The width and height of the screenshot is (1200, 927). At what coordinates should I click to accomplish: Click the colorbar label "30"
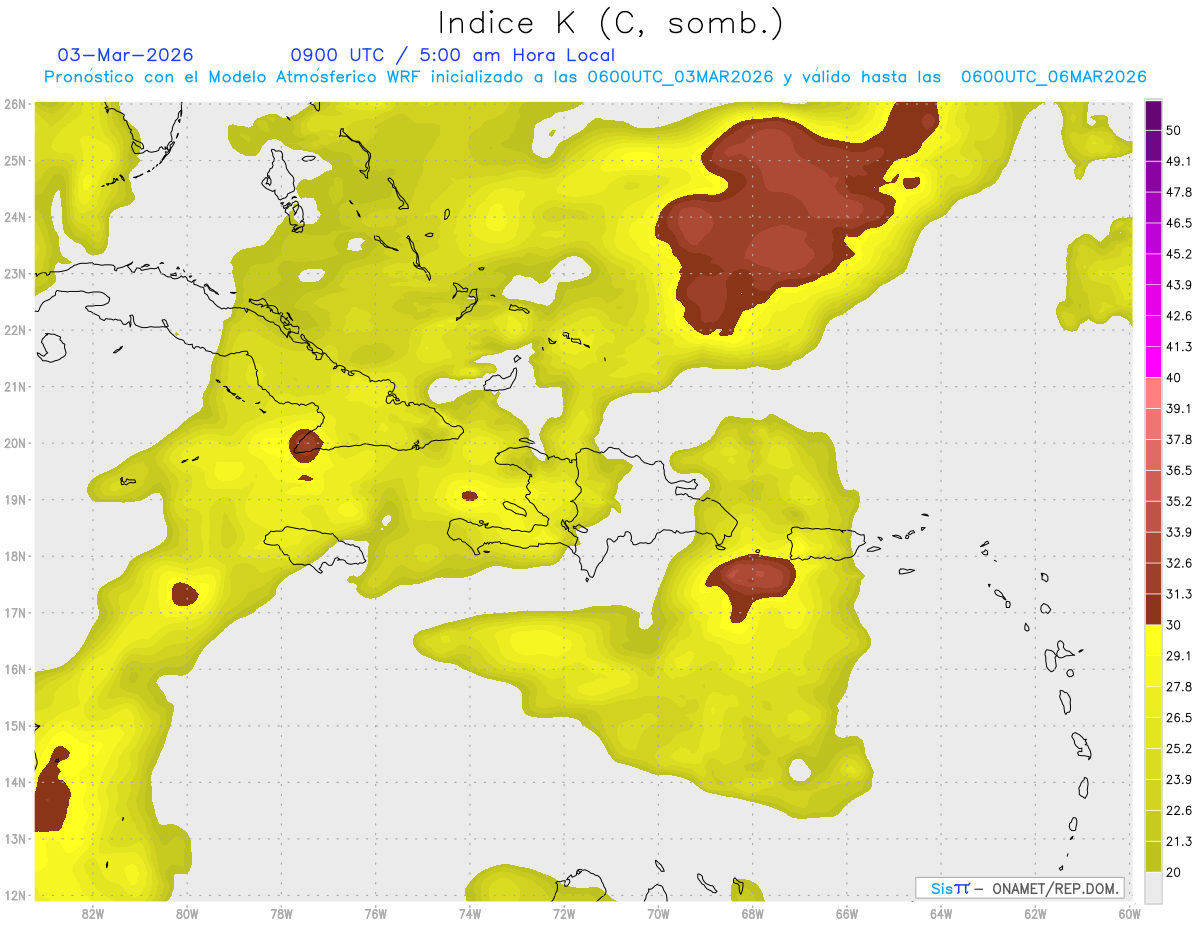click(x=1174, y=625)
